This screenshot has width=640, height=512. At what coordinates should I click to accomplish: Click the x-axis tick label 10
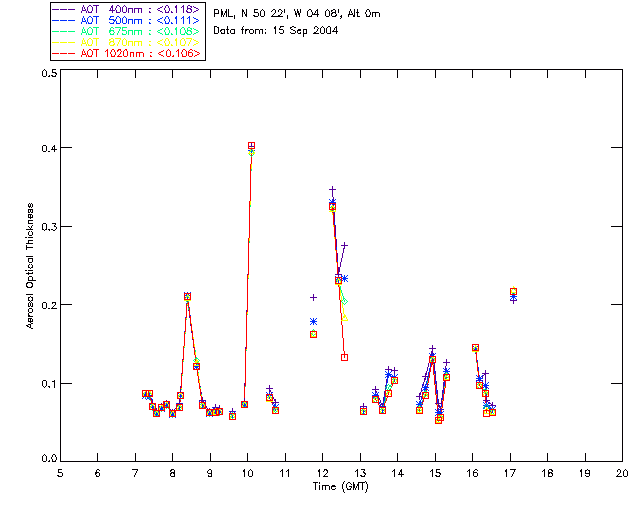tap(247, 472)
